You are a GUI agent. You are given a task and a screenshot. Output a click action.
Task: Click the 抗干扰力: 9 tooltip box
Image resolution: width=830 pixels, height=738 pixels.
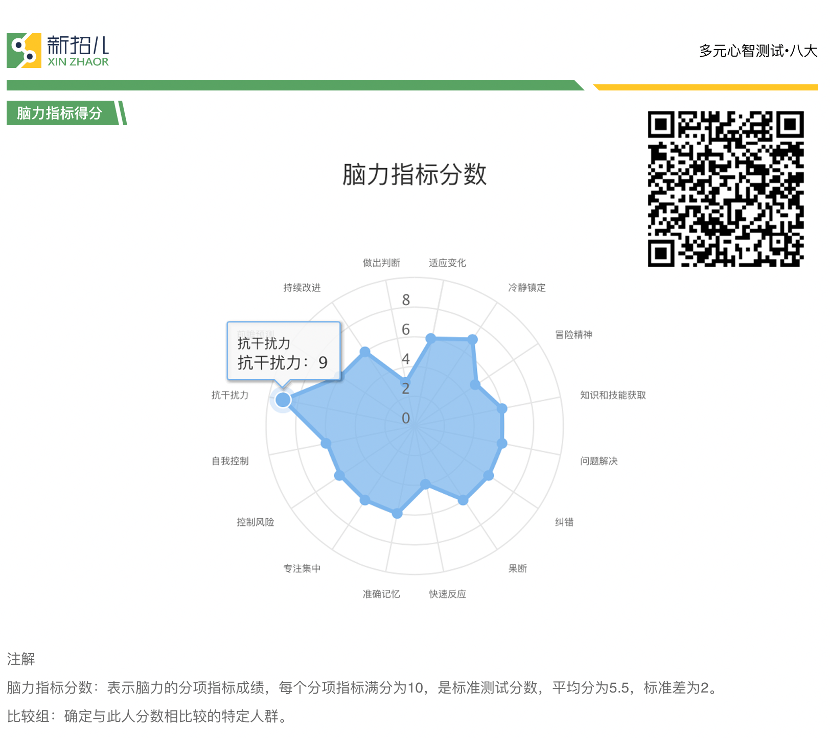(x=284, y=350)
